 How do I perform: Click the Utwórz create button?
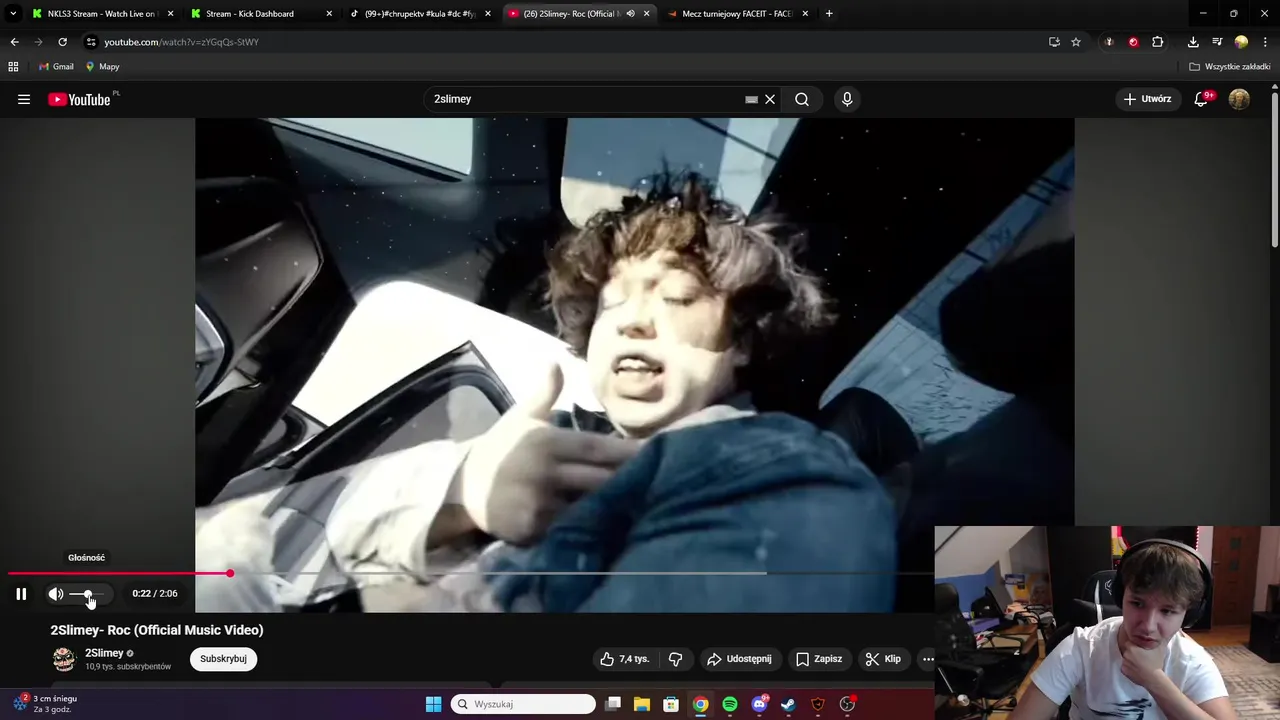1147,99
